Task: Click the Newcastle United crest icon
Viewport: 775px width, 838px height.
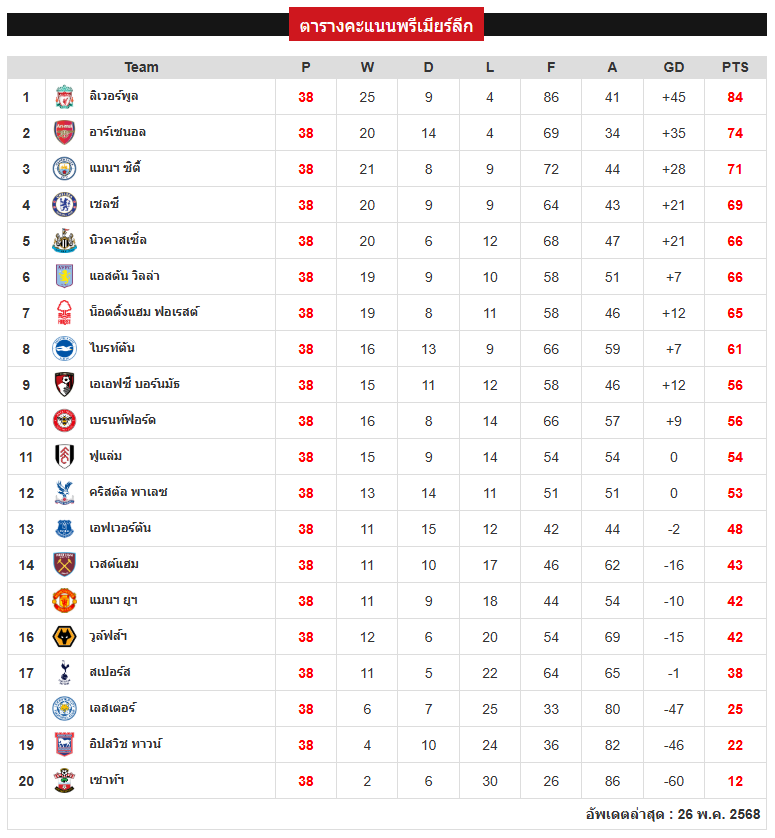Action: coord(64,240)
